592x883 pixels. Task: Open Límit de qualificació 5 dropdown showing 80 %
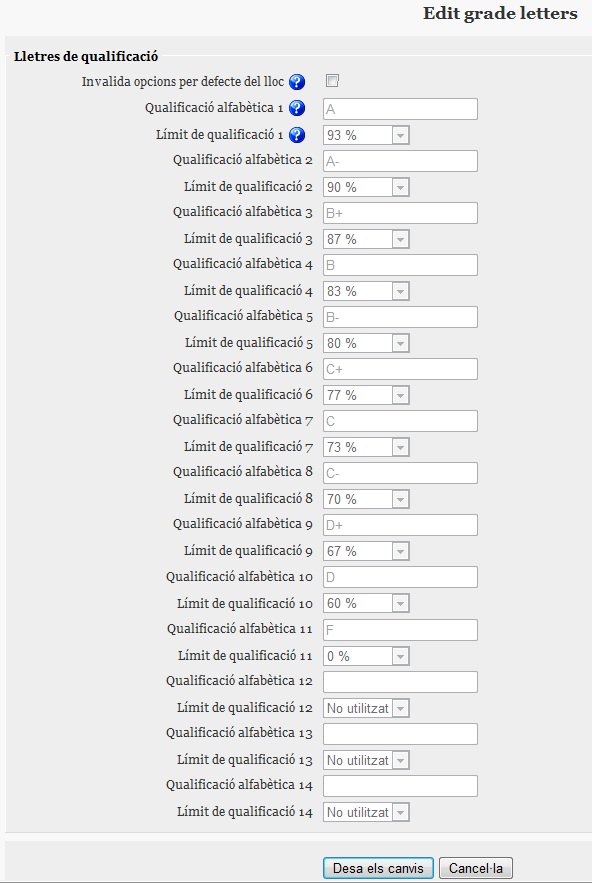(x=366, y=343)
